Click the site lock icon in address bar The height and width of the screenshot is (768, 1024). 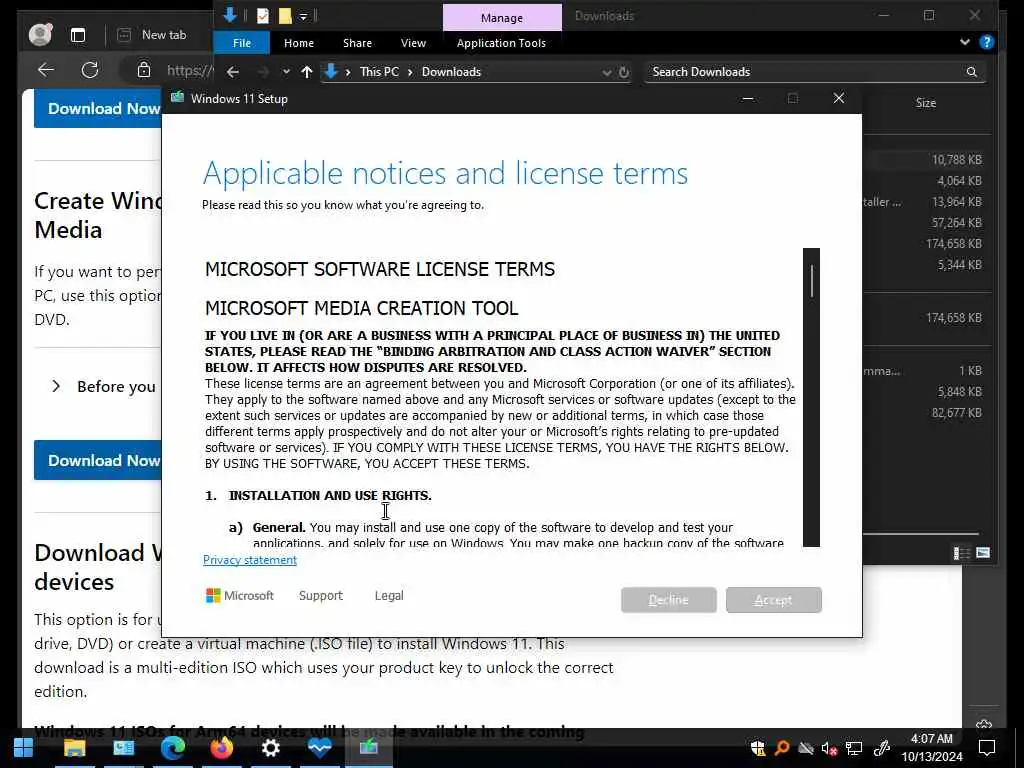pyautogui.click(x=144, y=70)
